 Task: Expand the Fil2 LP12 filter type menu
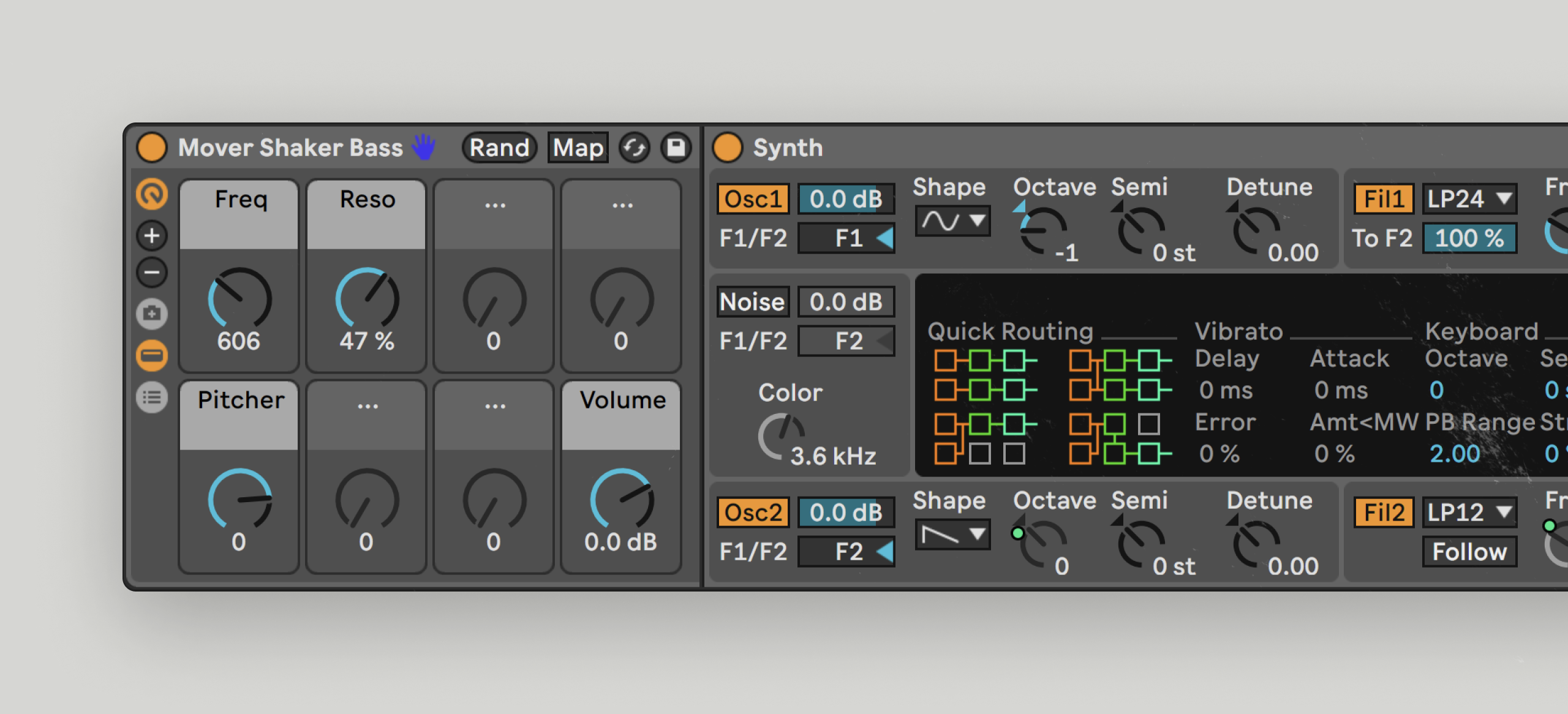pos(1469,513)
